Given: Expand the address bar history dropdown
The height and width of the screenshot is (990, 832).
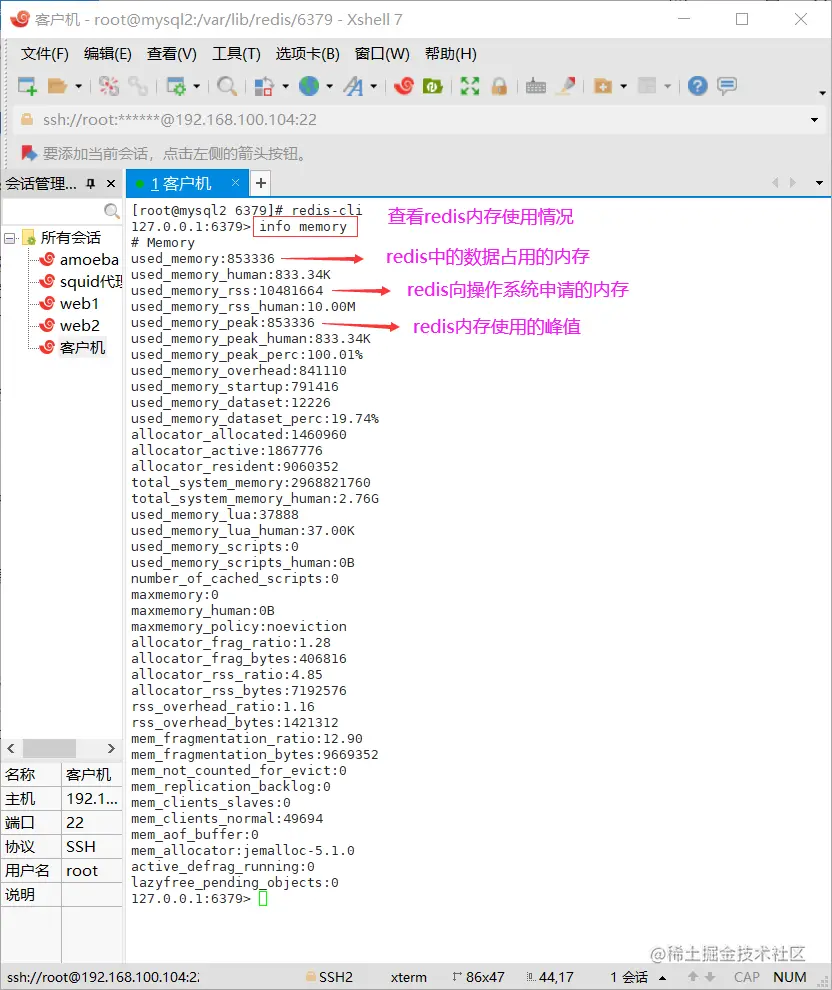Looking at the screenshot, I should (814, 120).
